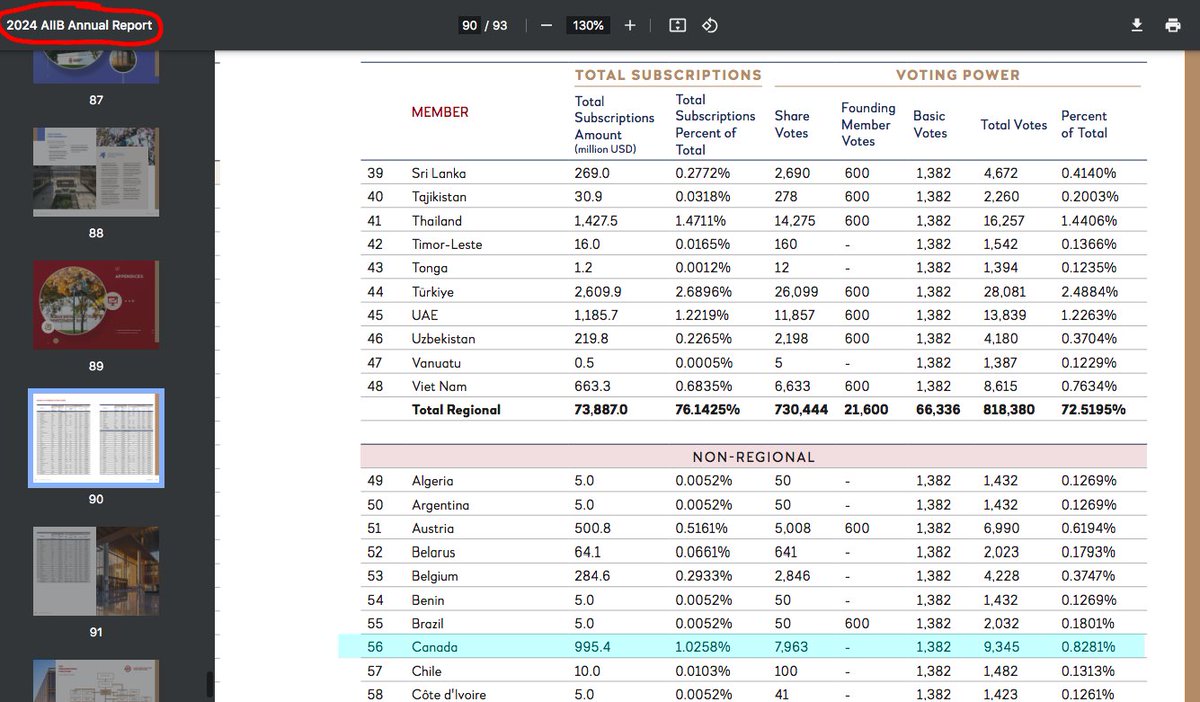Select regional total 73,887.0 amount

(601, 410)
